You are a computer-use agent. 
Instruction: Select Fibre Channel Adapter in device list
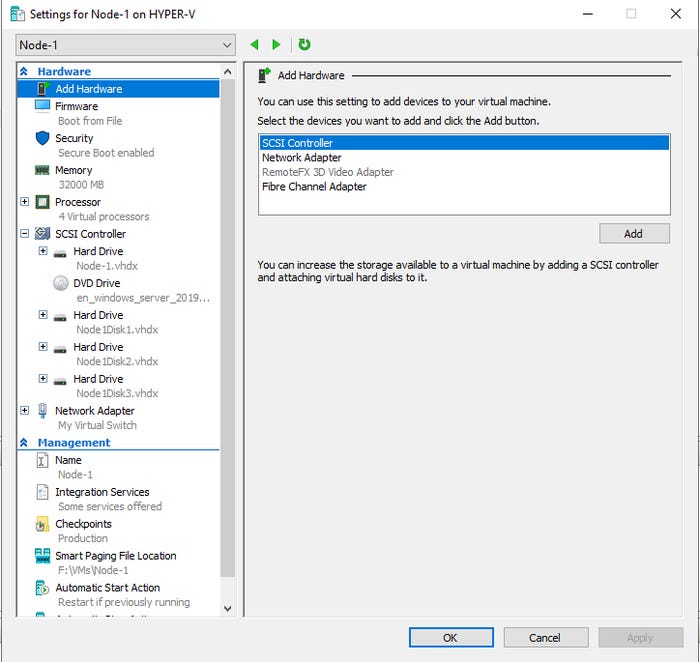(314, 187)
